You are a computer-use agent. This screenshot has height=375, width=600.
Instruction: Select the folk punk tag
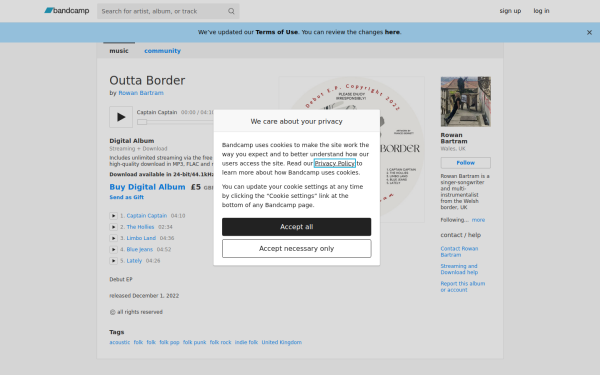click(194, 342)
